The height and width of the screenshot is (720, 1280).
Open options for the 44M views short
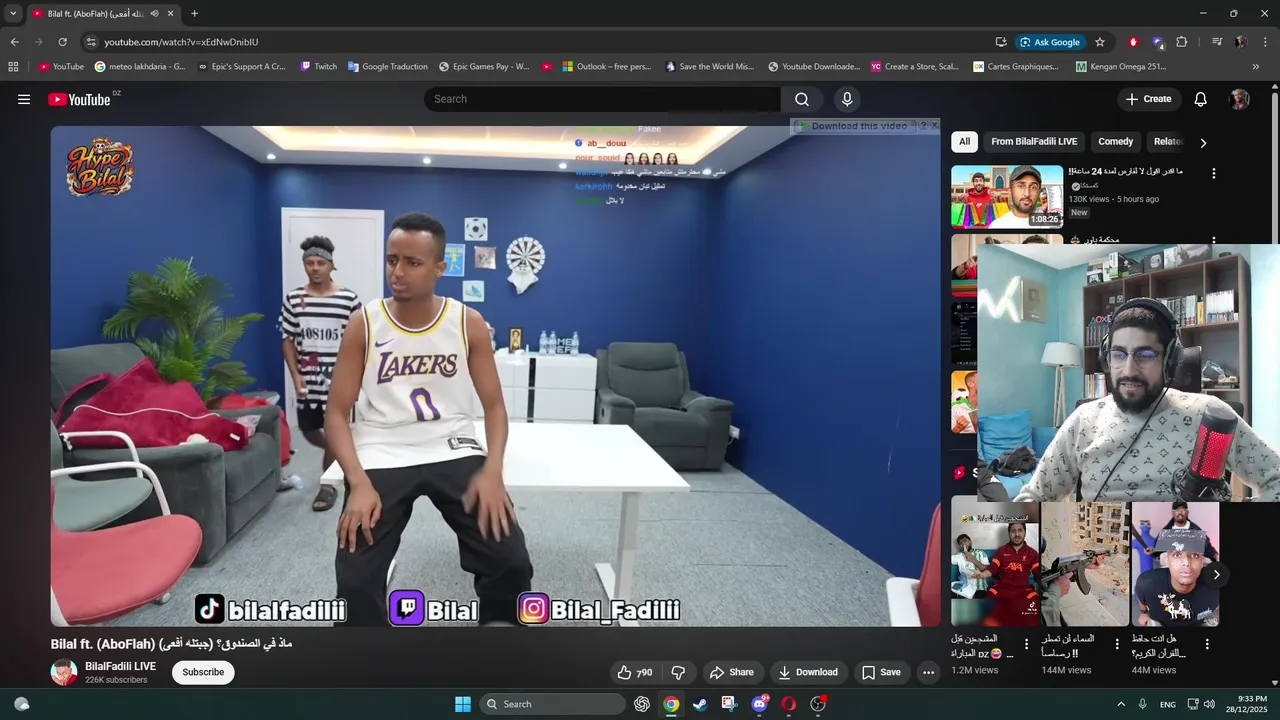[1207, 644]
